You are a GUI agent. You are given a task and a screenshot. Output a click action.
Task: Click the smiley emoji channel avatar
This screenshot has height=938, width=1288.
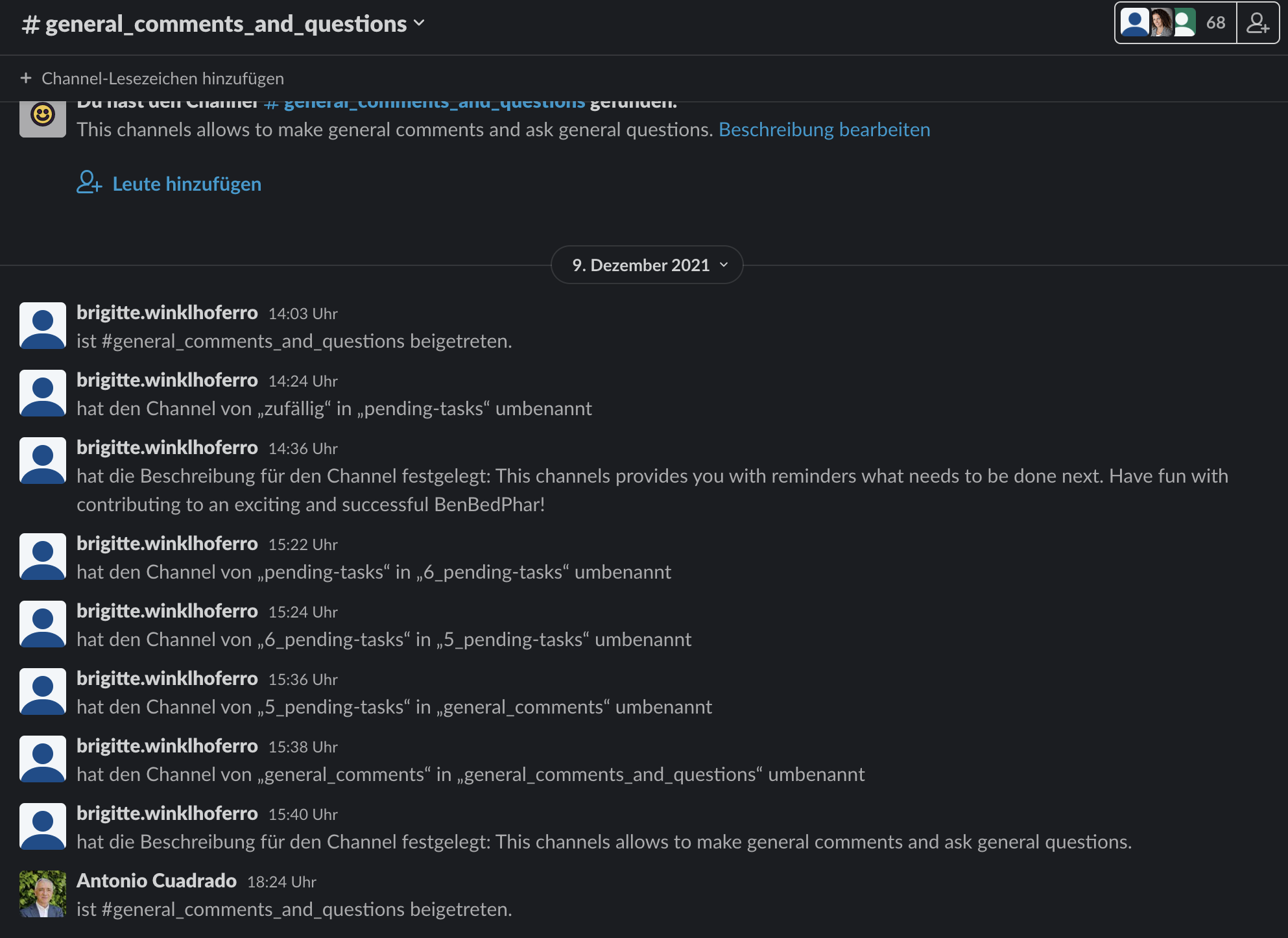(x=43, y=117)
